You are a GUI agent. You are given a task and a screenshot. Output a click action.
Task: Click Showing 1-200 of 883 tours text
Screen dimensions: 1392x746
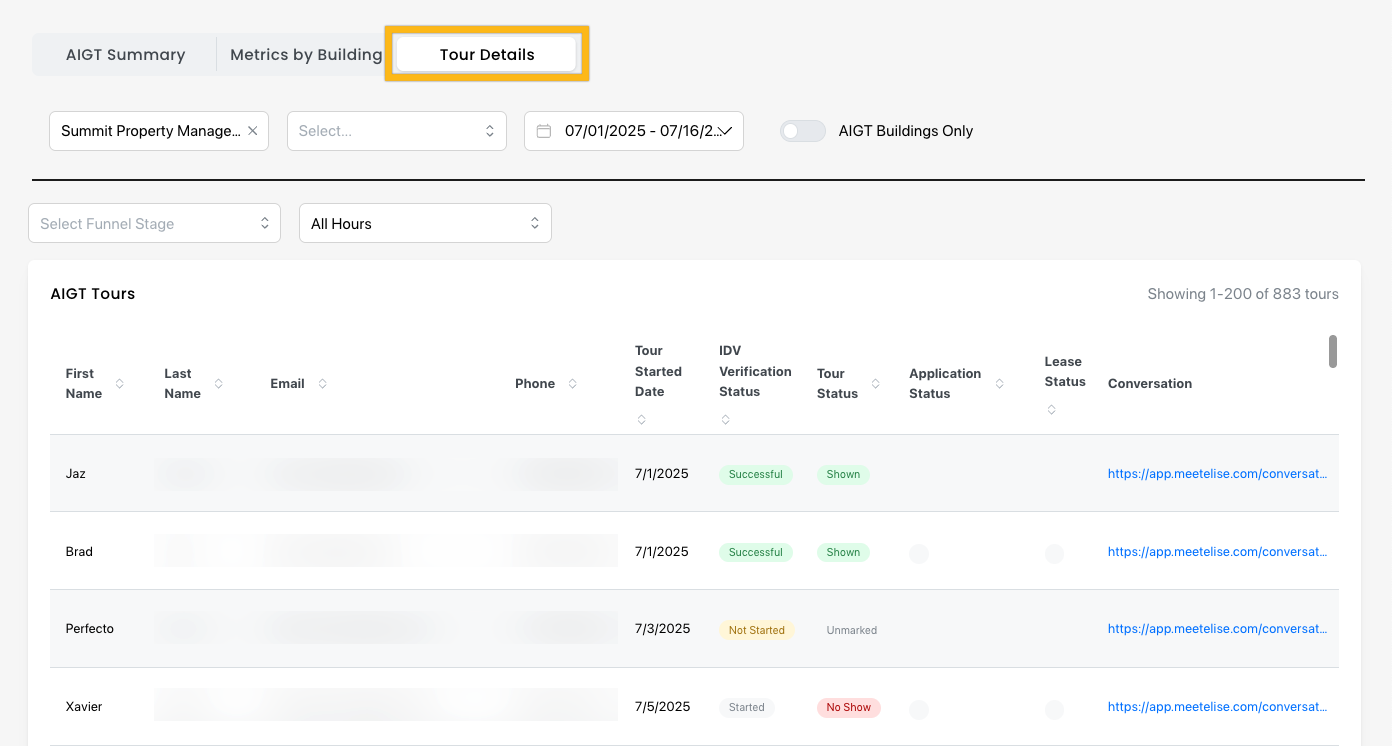[x=1243, y=294]
